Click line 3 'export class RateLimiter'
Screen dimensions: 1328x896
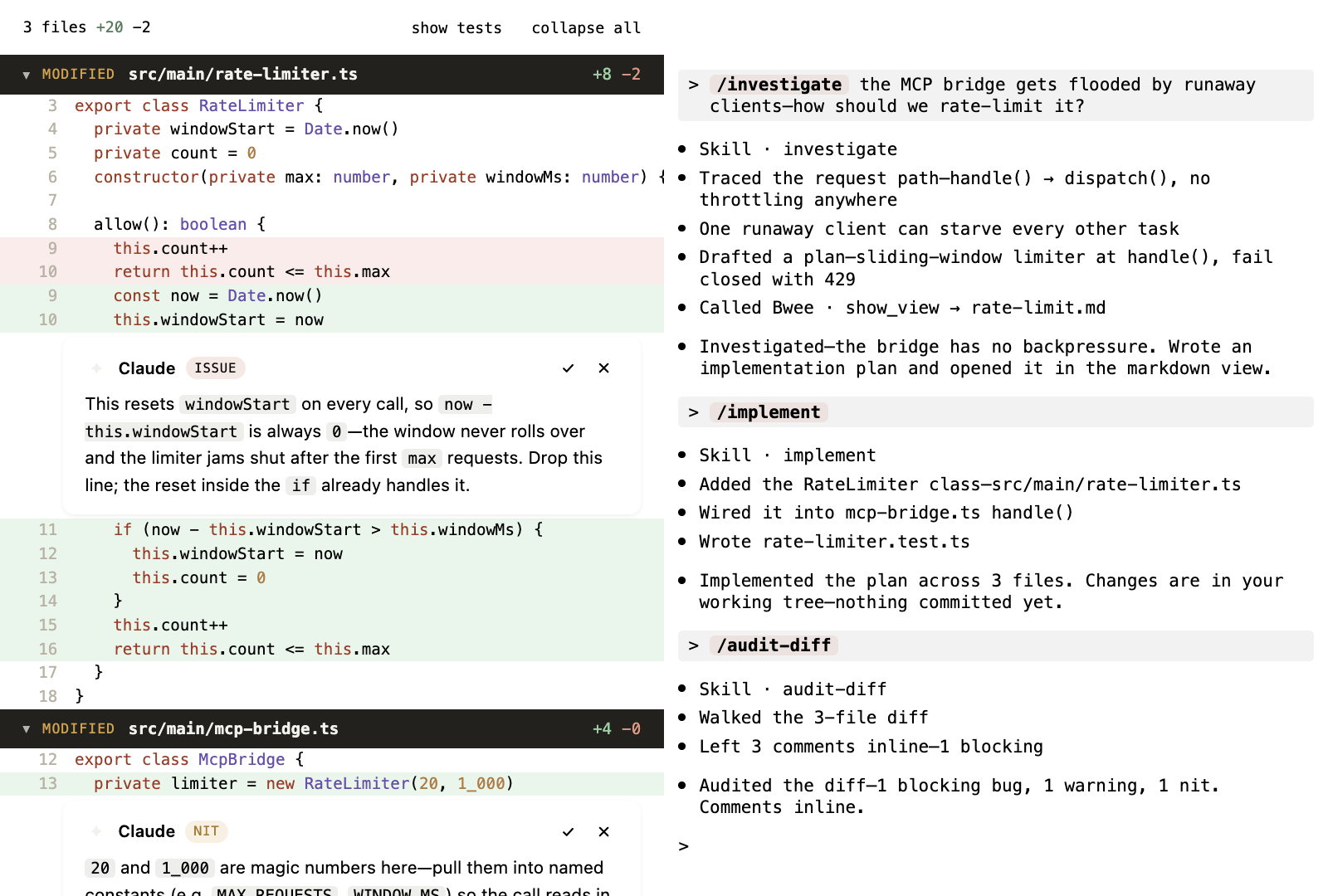(332, 106)
